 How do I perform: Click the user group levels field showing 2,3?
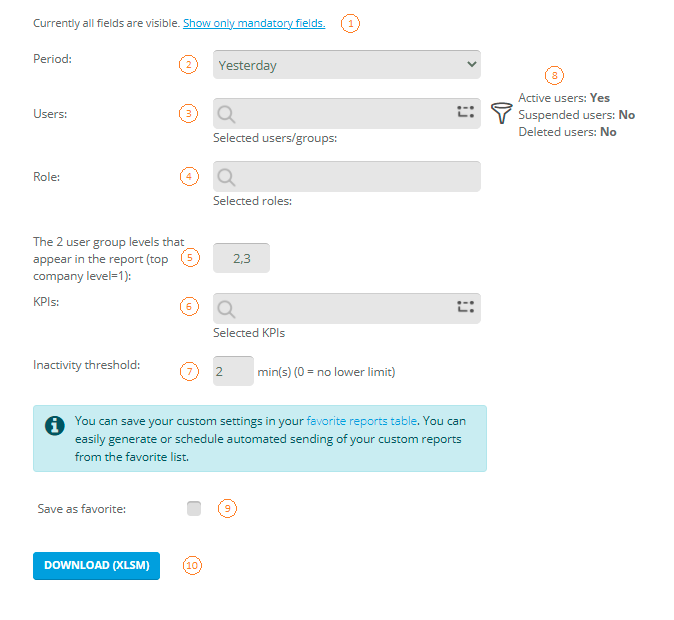241,258
